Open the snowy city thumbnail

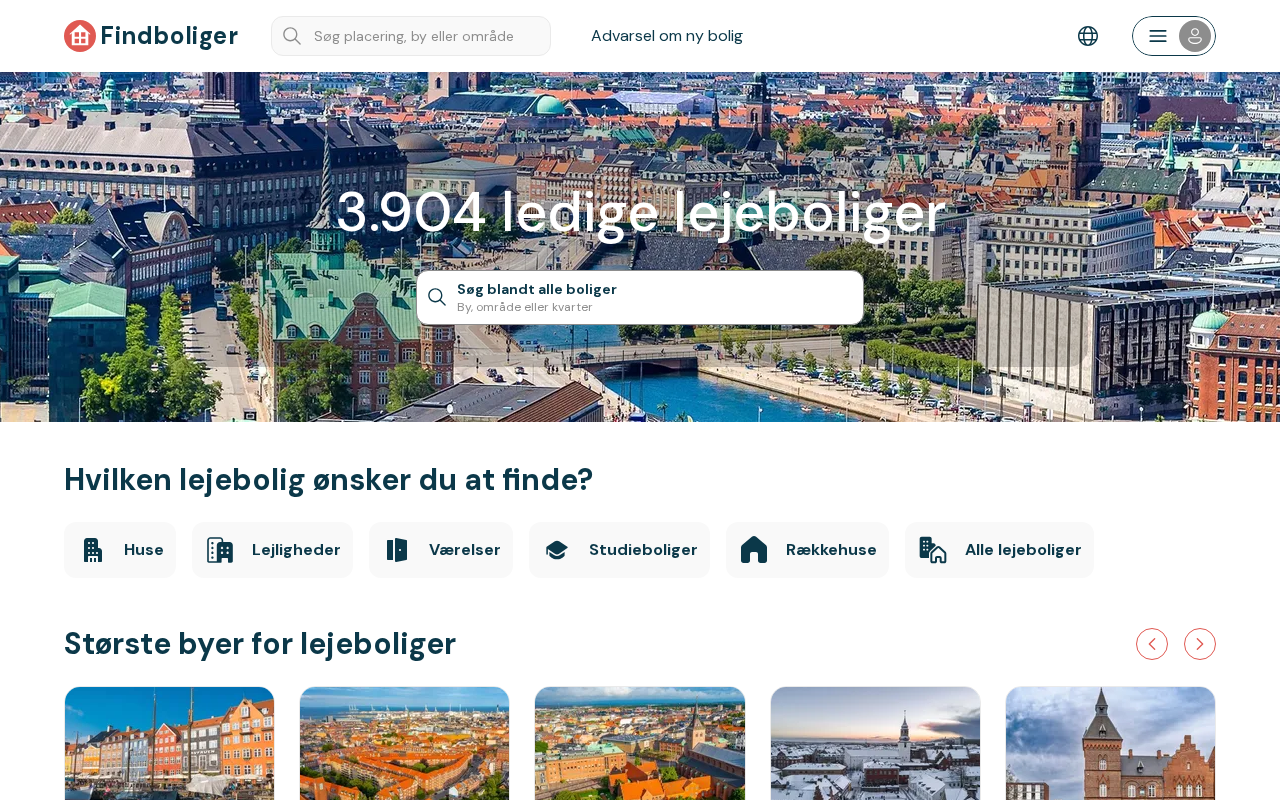click(875, 743)
